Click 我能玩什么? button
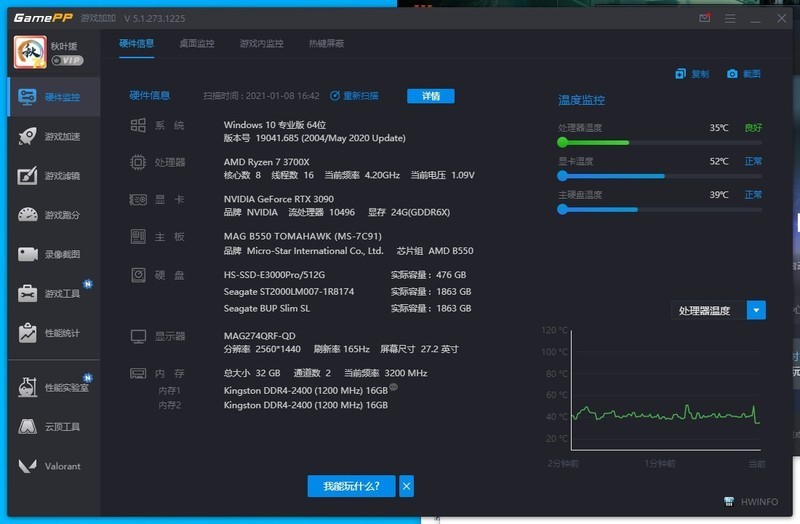Image resolution: width=800 pixels, height=524 pixels. tap(351, 486)
